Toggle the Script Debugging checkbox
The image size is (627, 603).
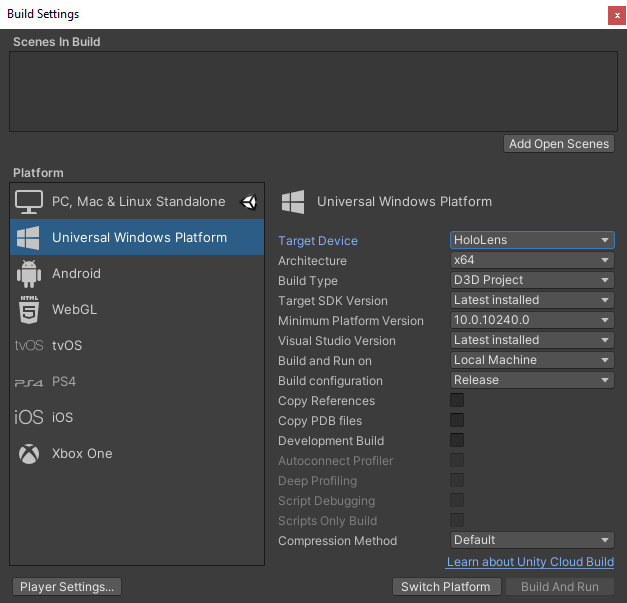pos(457,500)
